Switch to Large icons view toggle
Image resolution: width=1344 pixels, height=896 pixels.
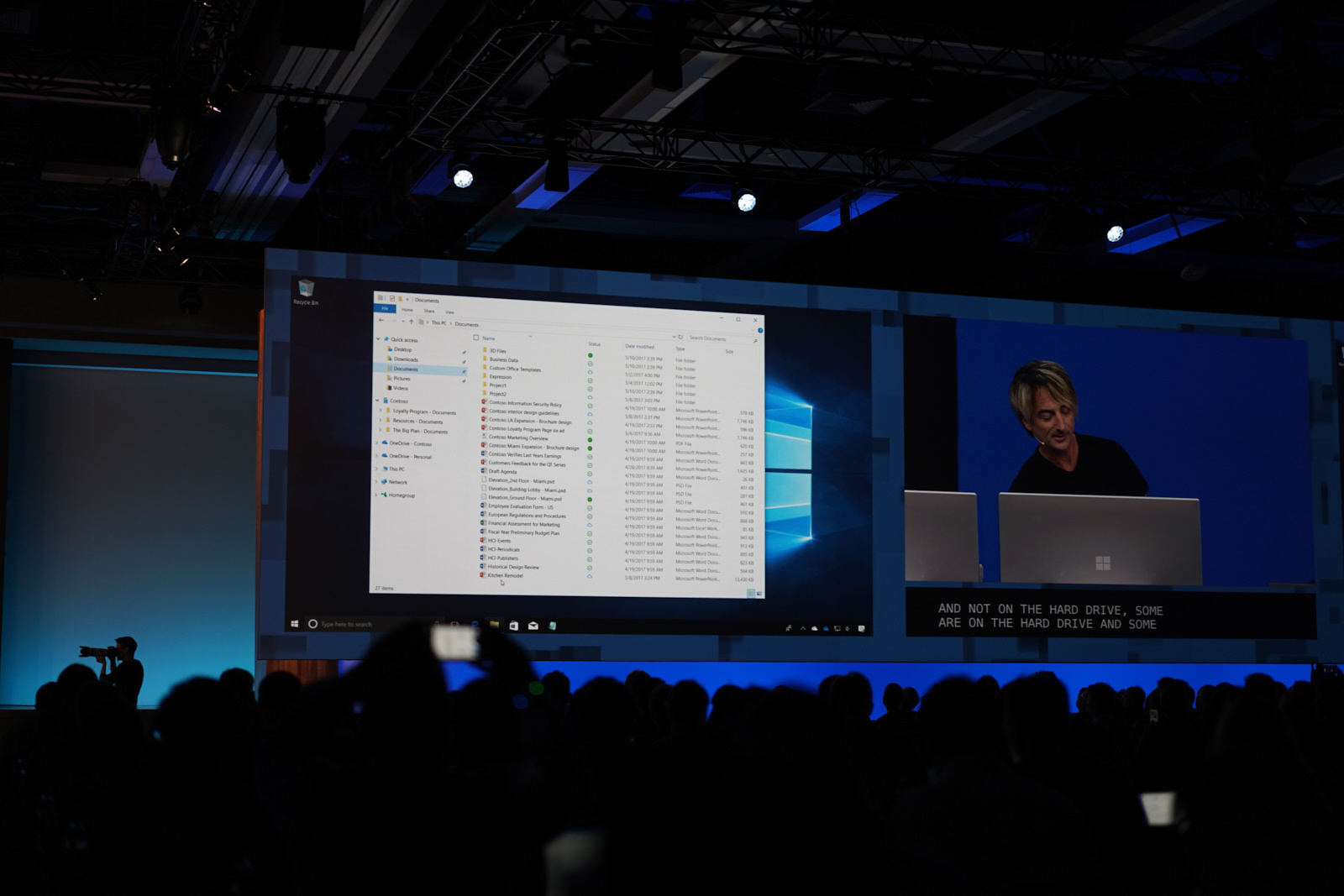[759, 594]
